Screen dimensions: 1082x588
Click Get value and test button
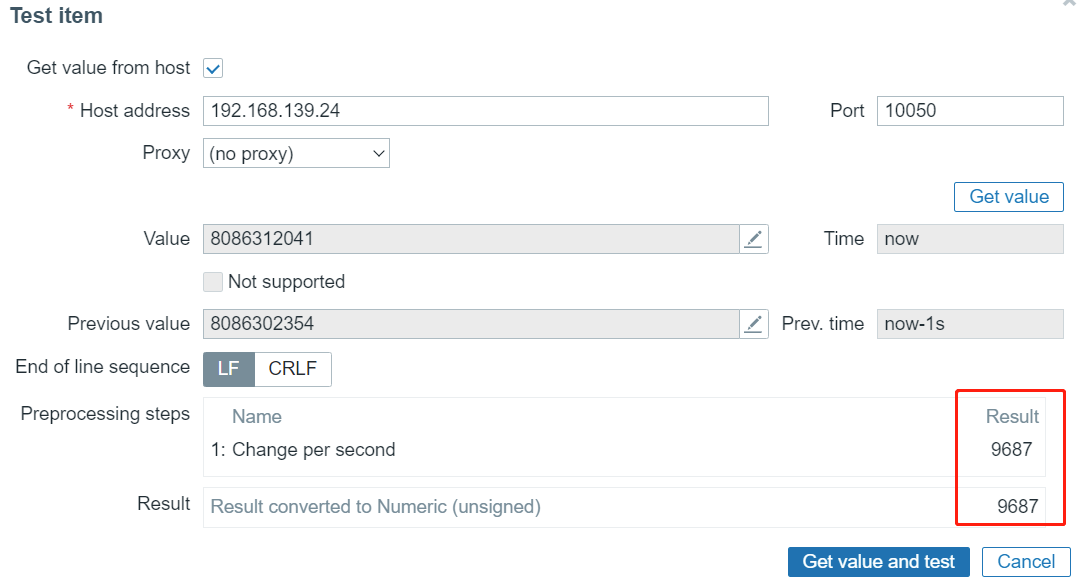point(878,562)
